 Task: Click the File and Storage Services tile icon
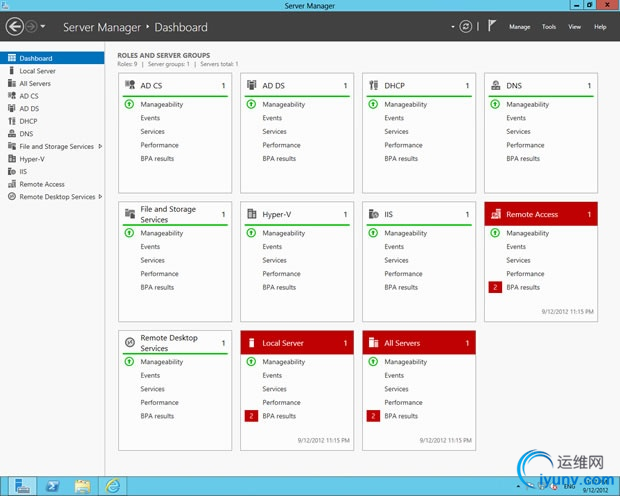(130, 214)
